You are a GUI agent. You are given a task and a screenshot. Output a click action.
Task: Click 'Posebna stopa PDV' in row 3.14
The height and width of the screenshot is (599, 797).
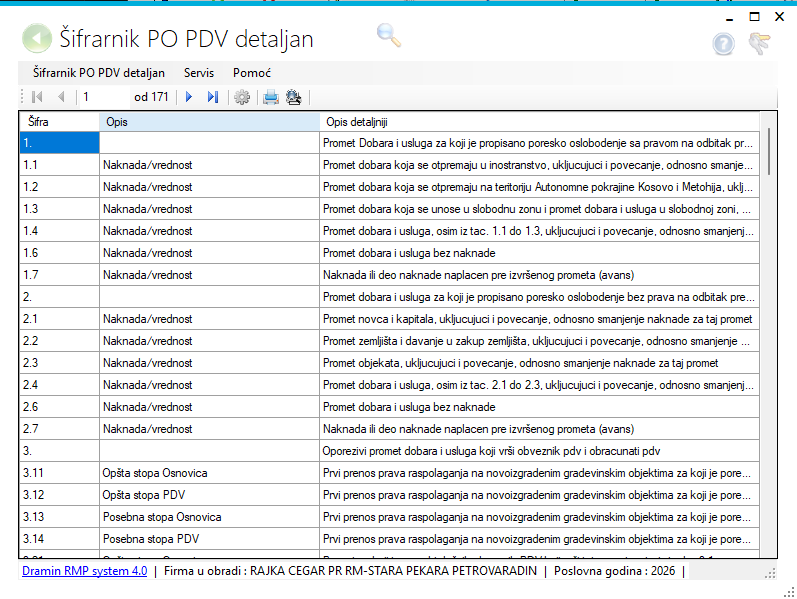pos(151,539)
